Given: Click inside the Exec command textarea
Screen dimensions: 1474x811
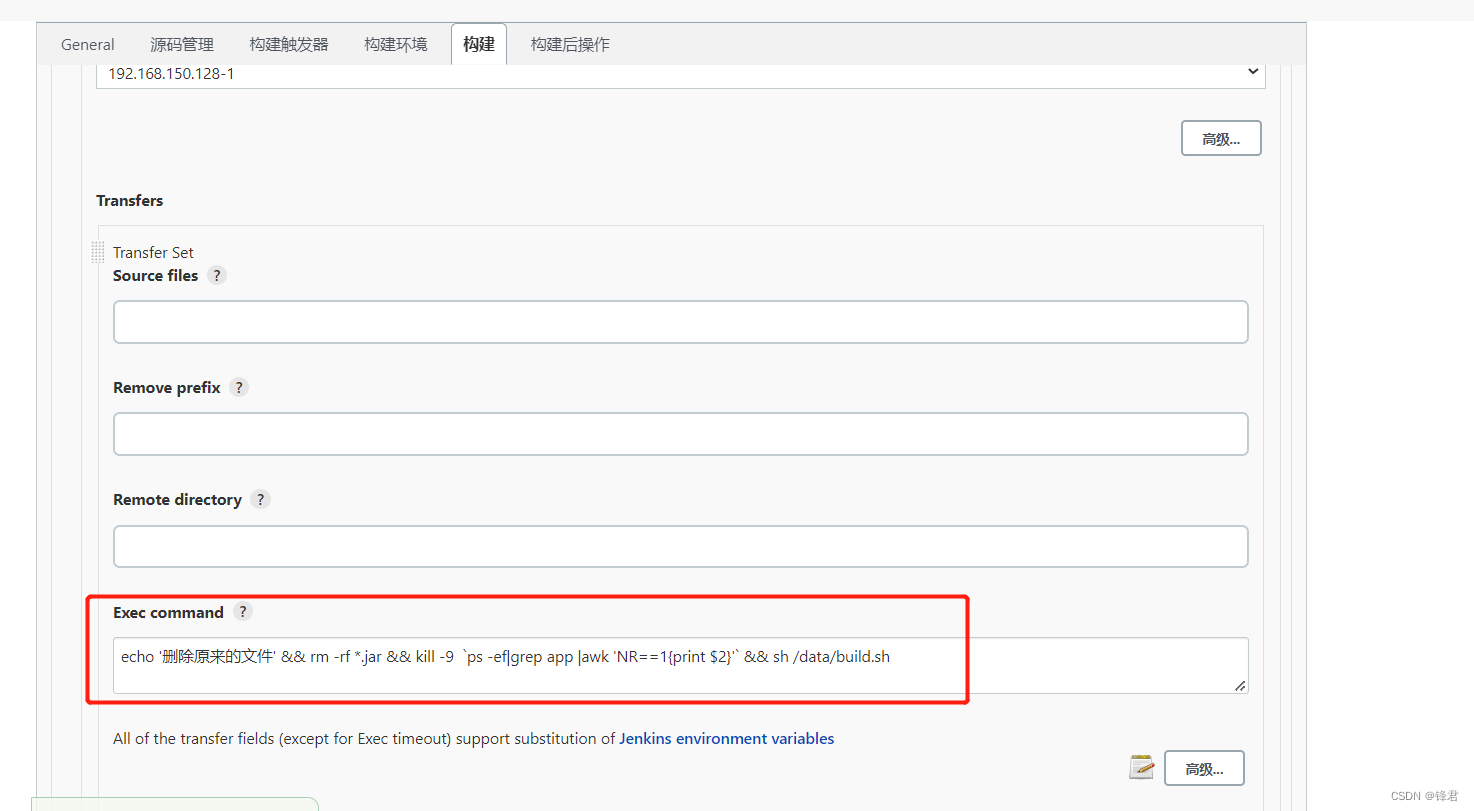Looking at the screenshot, I should point(681,666).
